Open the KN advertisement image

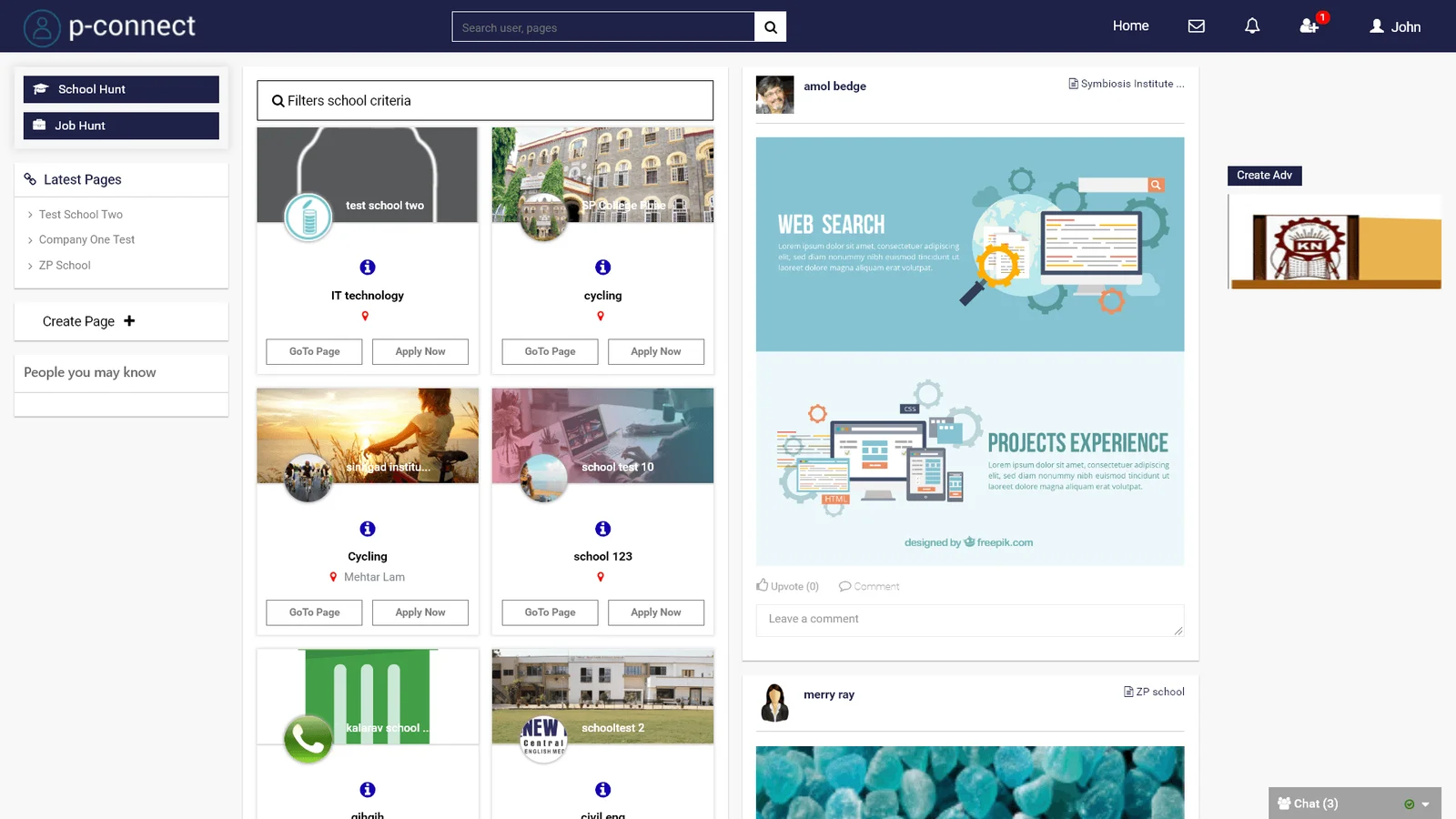pos(1334,242)
